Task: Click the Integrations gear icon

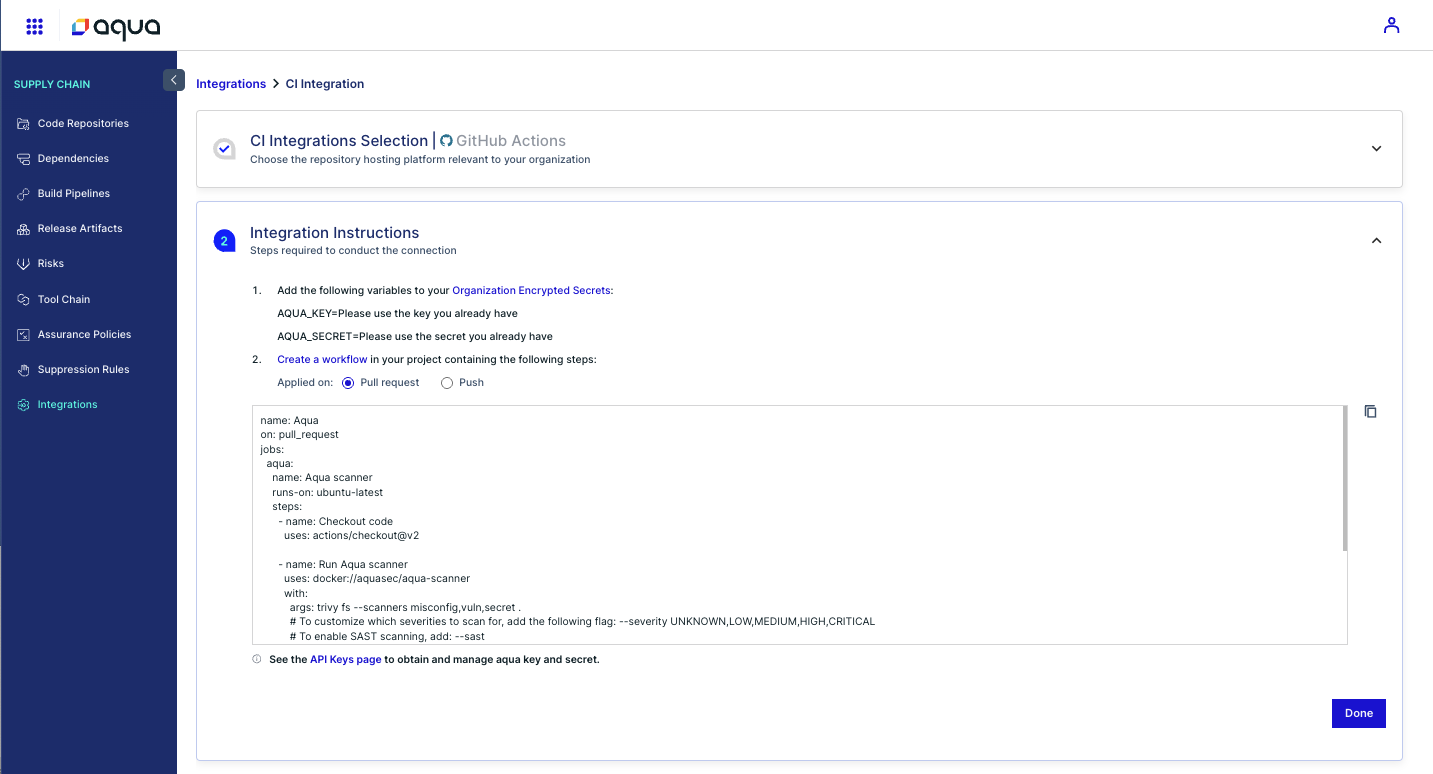Action: [23, 405]
